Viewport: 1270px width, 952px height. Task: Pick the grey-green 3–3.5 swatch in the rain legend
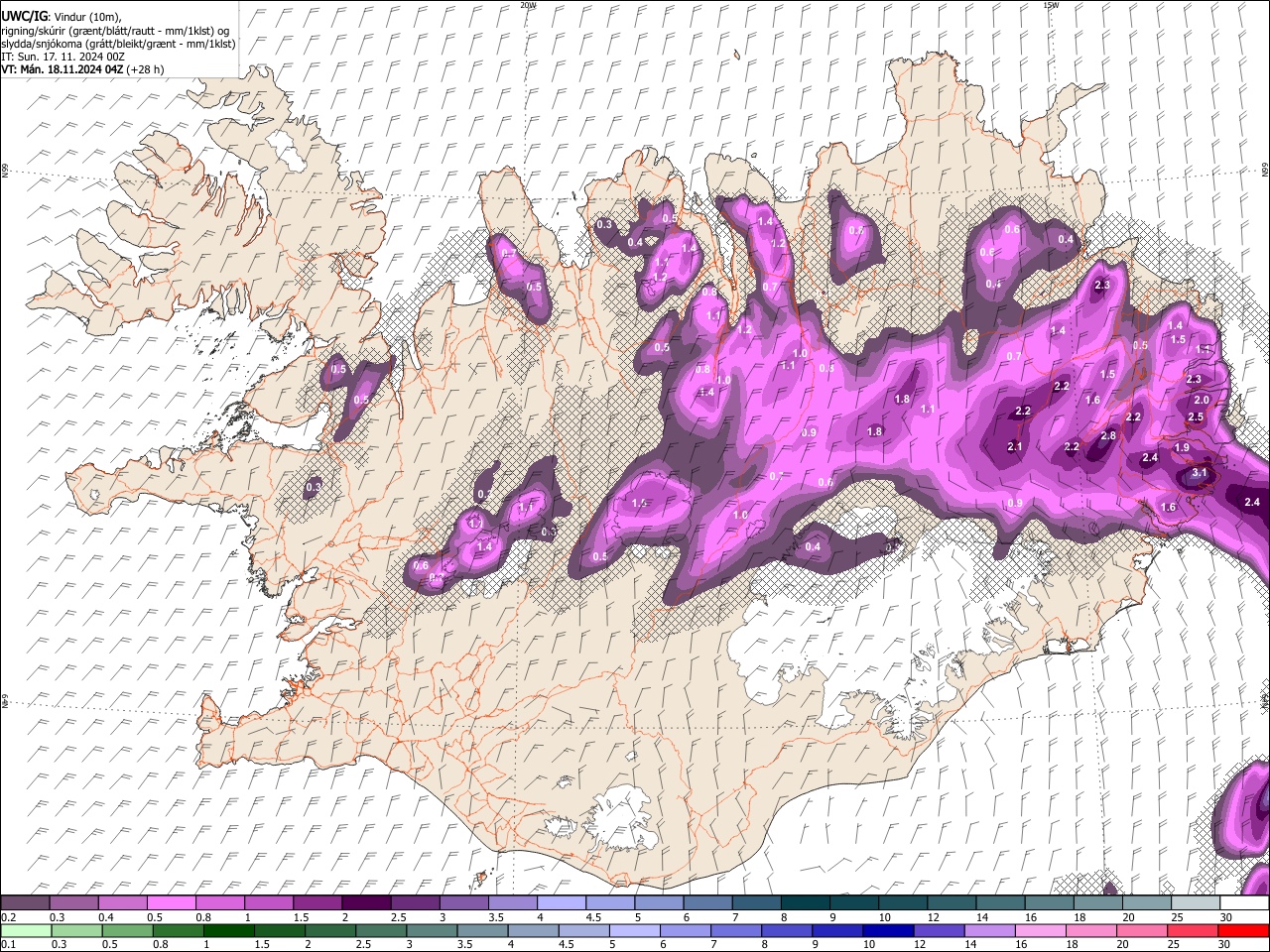[433, 930]
